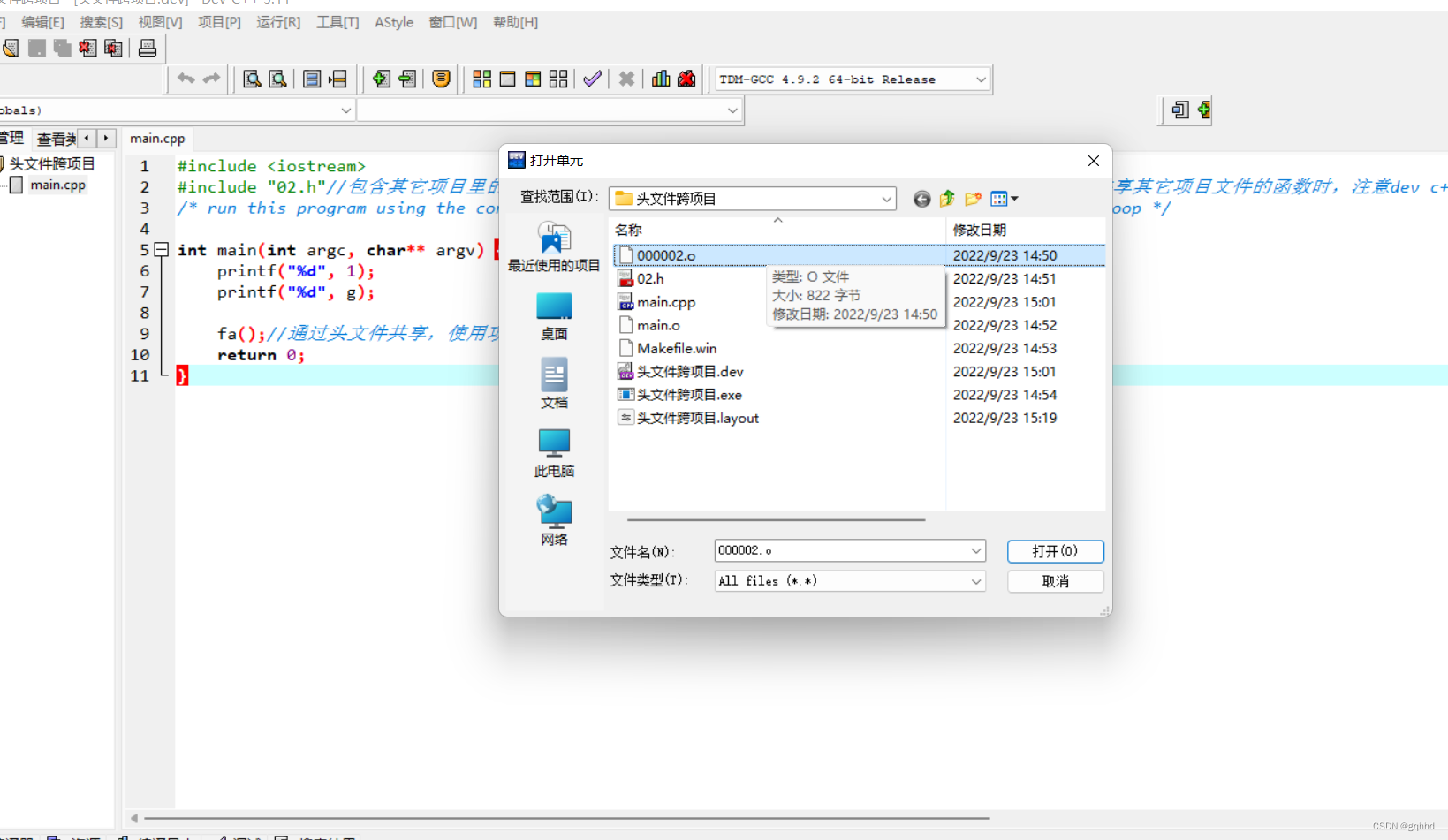1448x840 pixels.
Task: Select file 02.h in list
Action: [650, 278]
